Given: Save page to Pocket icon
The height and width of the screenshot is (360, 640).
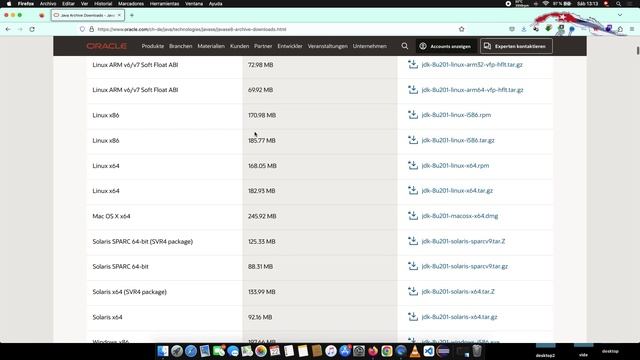Looking at the screenshot, I should tap(512, 29).
